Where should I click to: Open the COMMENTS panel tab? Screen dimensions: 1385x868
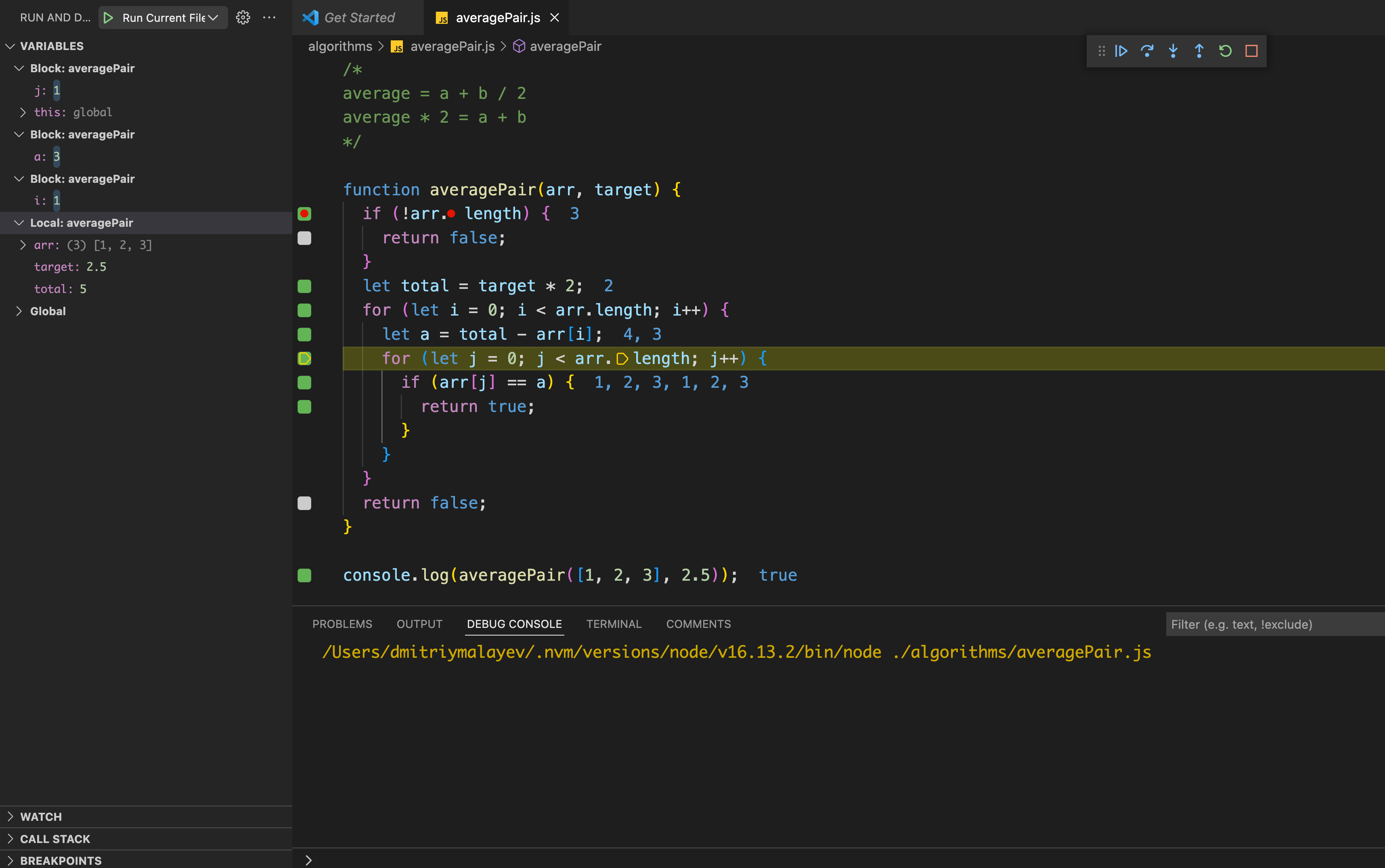pos(698,624)
